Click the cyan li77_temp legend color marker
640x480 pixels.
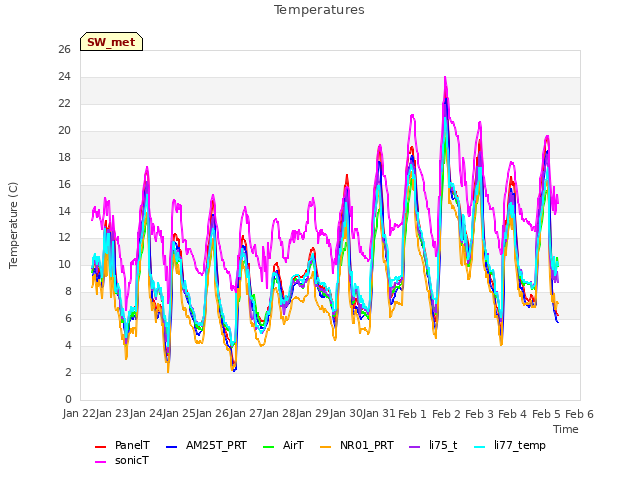pos(480,447)
